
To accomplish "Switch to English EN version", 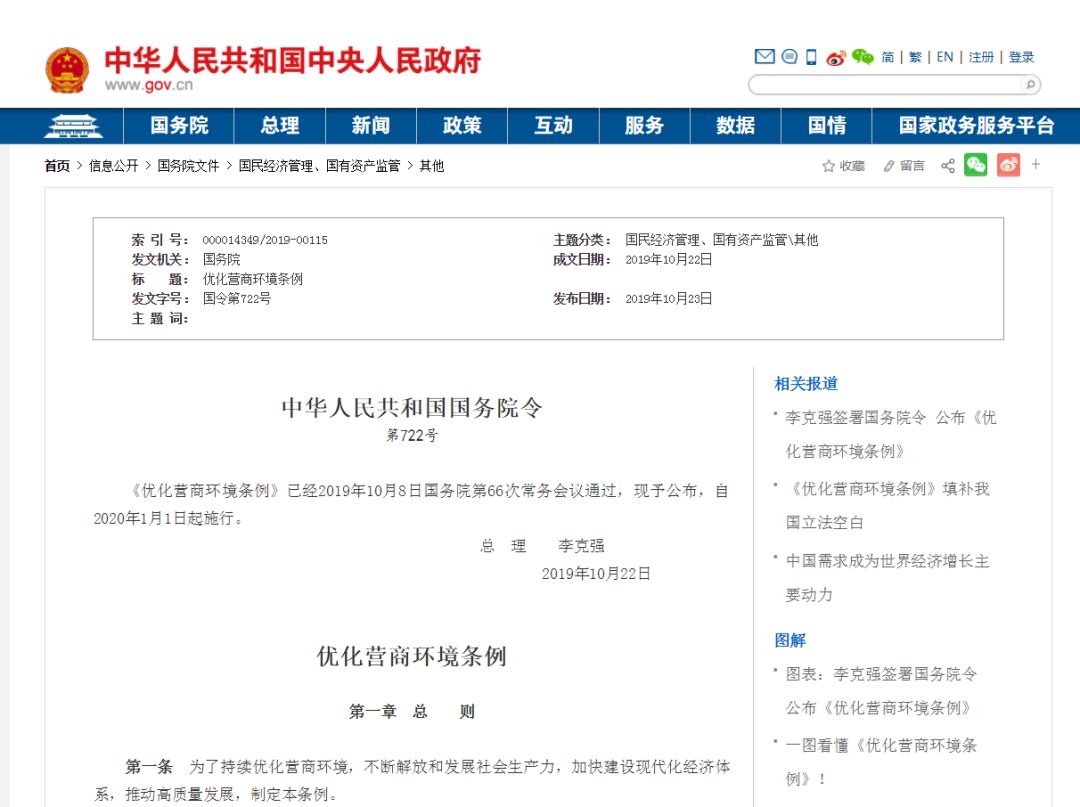I will point(945,57).
